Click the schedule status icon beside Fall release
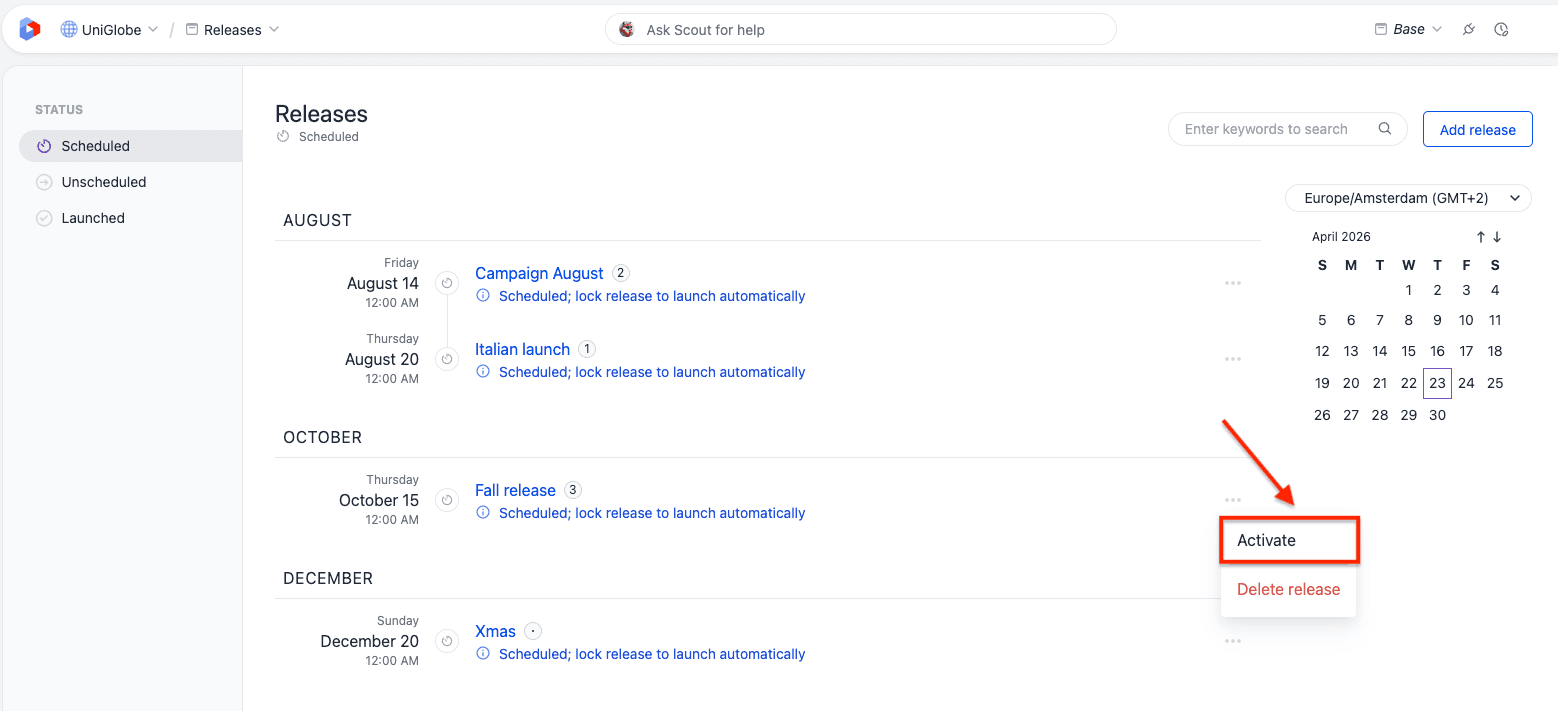The height and width of the screenshot is (711, 1558). coord(447,500)
